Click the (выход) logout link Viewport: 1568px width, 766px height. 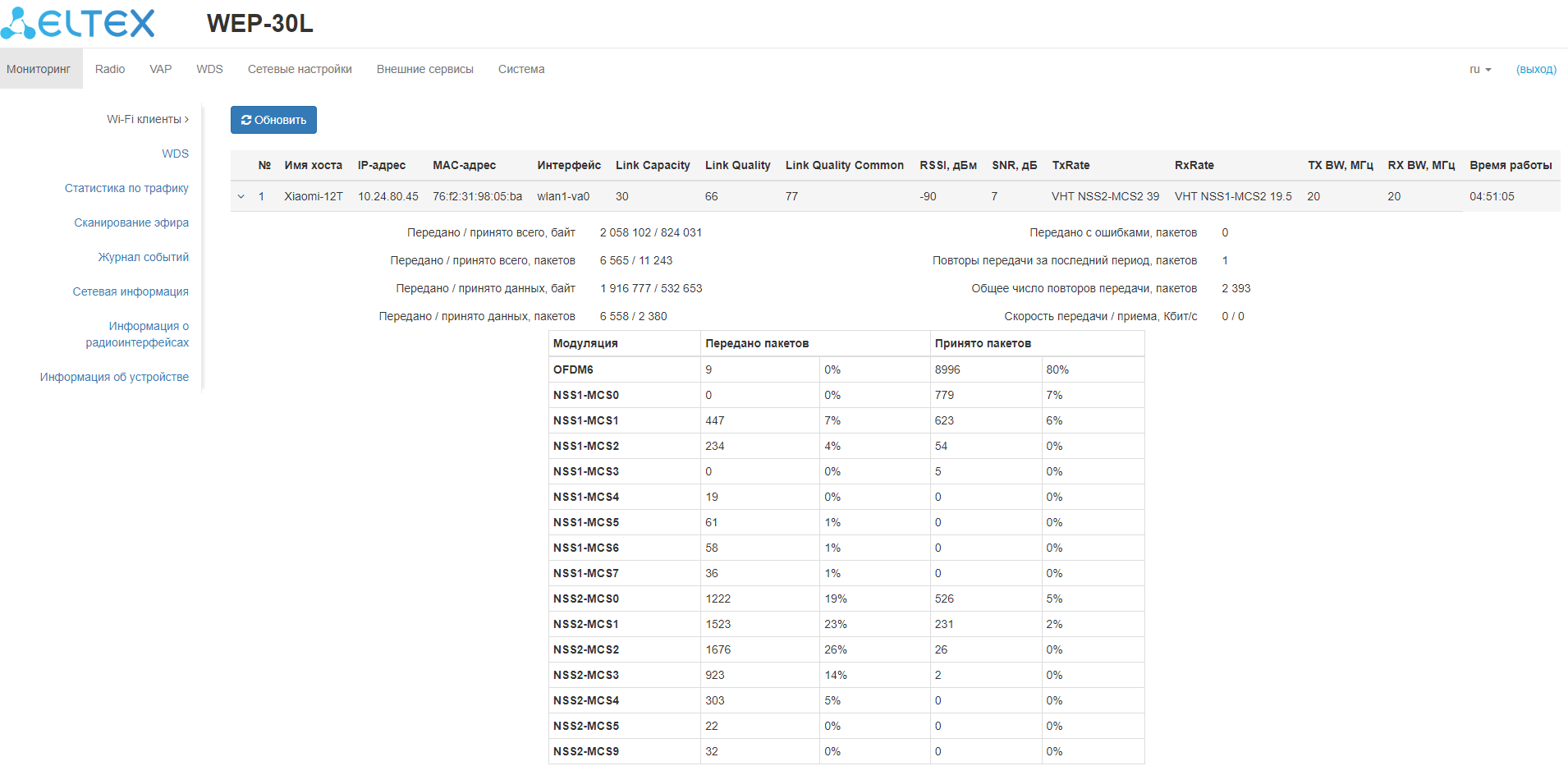1536,70
